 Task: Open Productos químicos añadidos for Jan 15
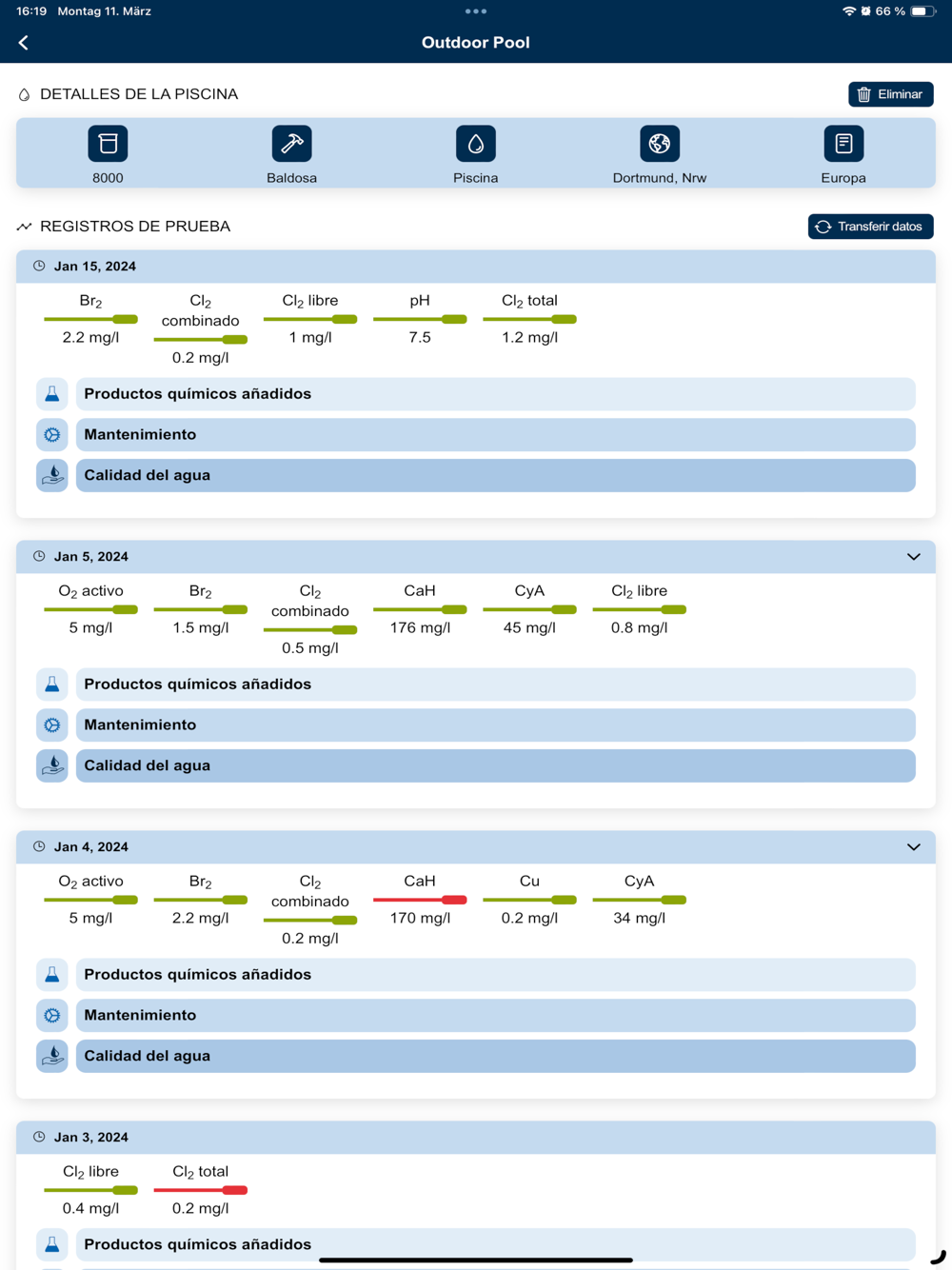pos(496,394)
